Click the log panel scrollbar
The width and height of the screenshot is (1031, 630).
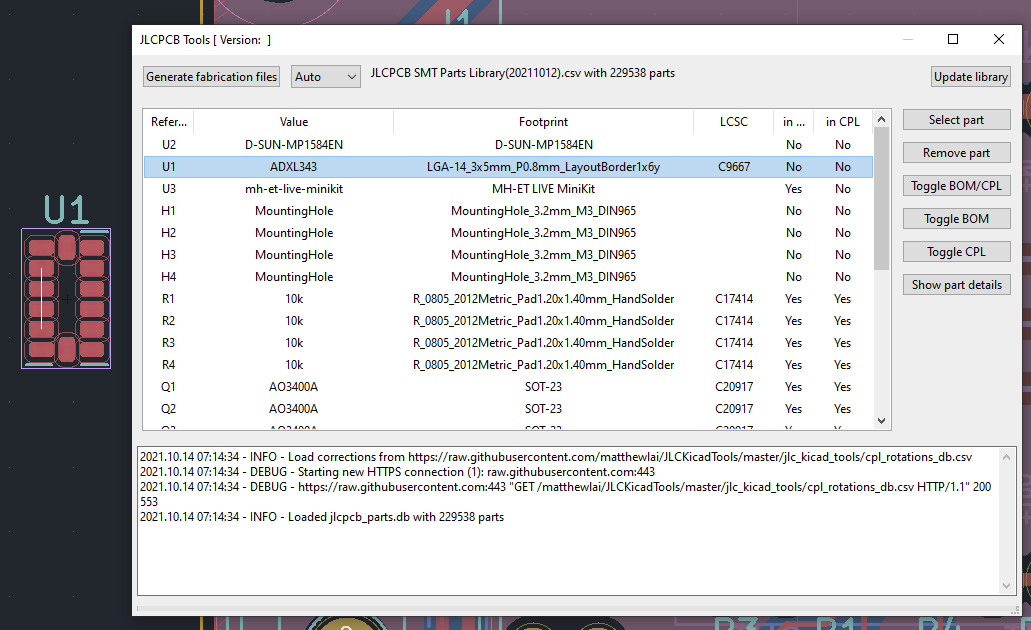[x=1007, y=520]
